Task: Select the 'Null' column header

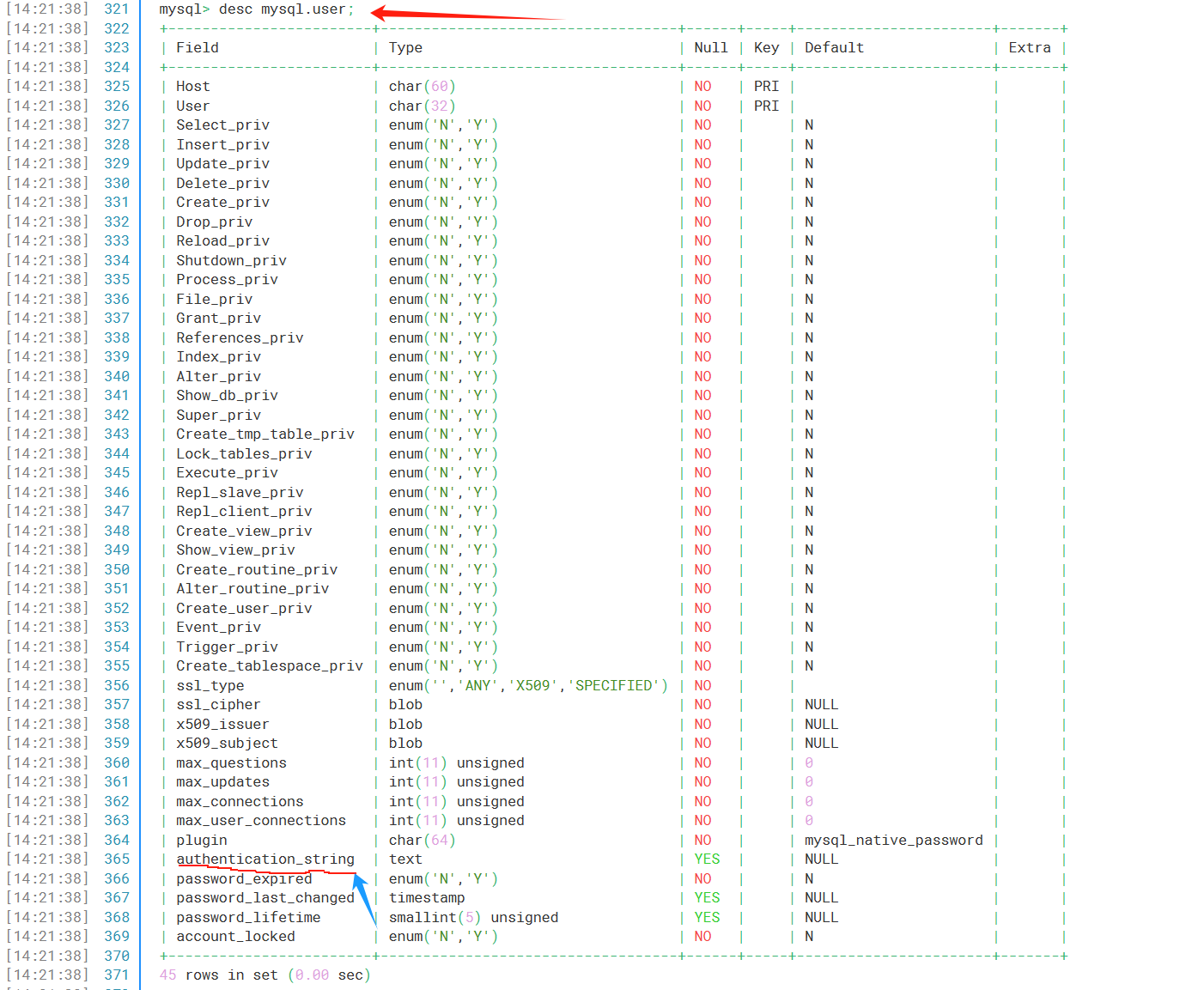Action: [711, 48]
